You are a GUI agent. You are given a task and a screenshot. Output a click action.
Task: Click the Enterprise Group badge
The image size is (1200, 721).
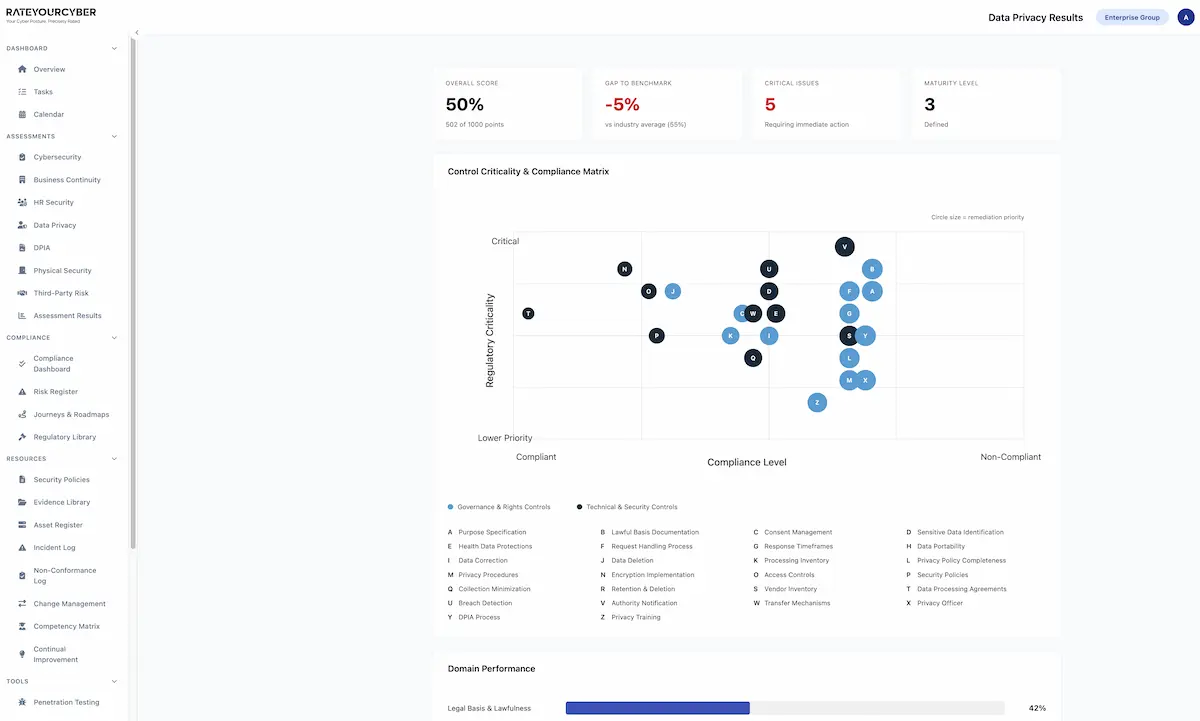[x=1132, y=17]
